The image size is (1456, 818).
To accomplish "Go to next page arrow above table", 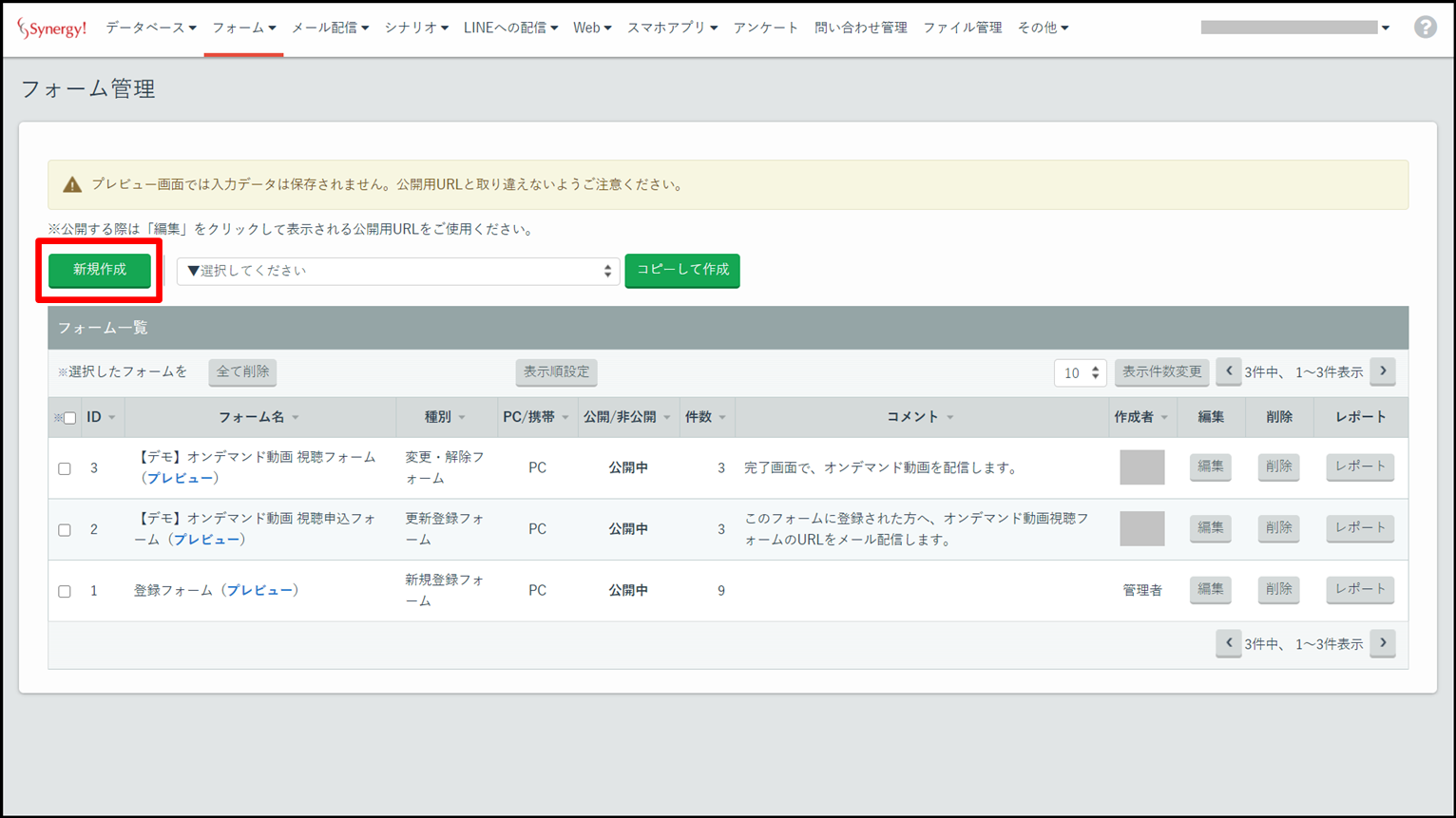I will point(1383,371).
